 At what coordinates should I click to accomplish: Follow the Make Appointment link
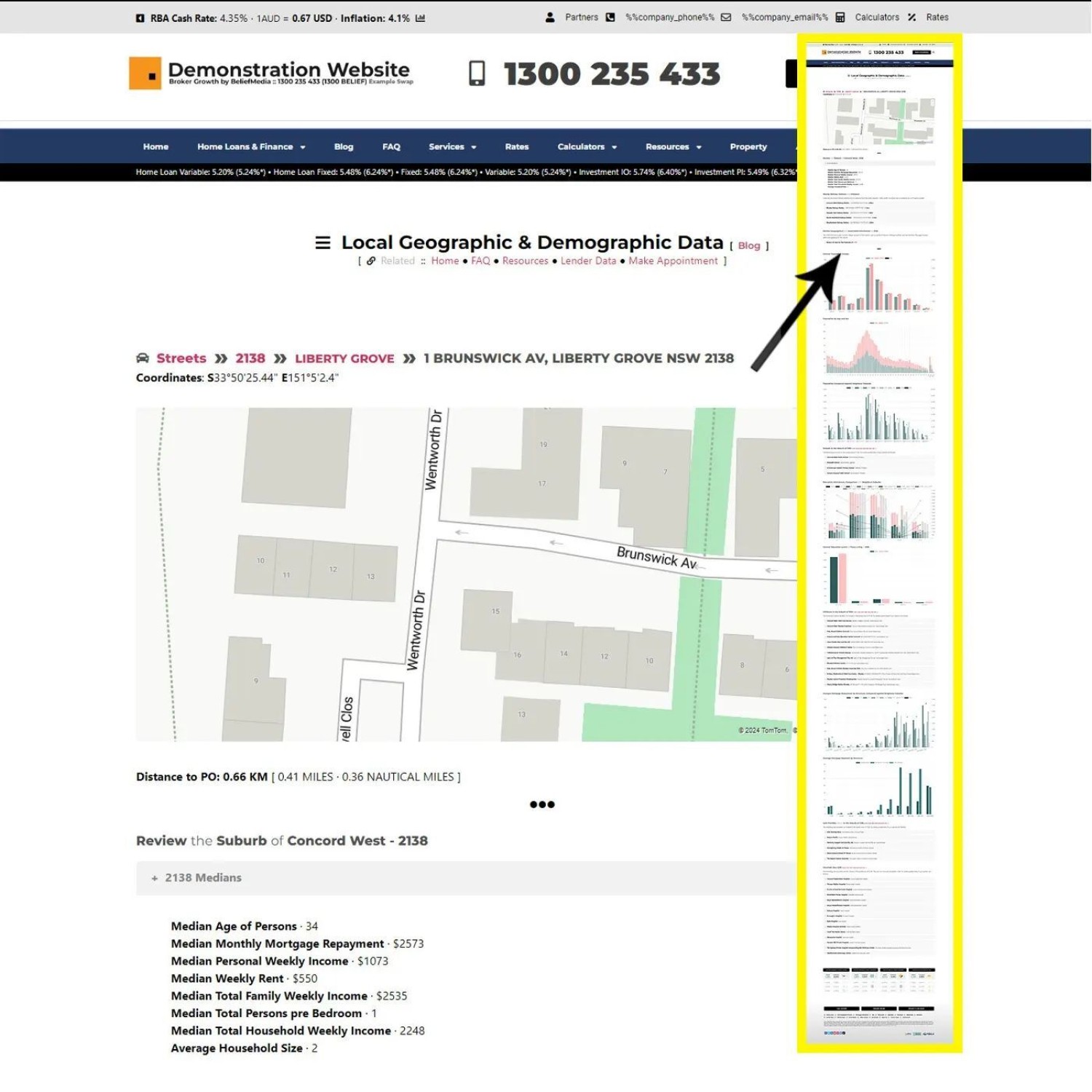[x=673, y=261]
